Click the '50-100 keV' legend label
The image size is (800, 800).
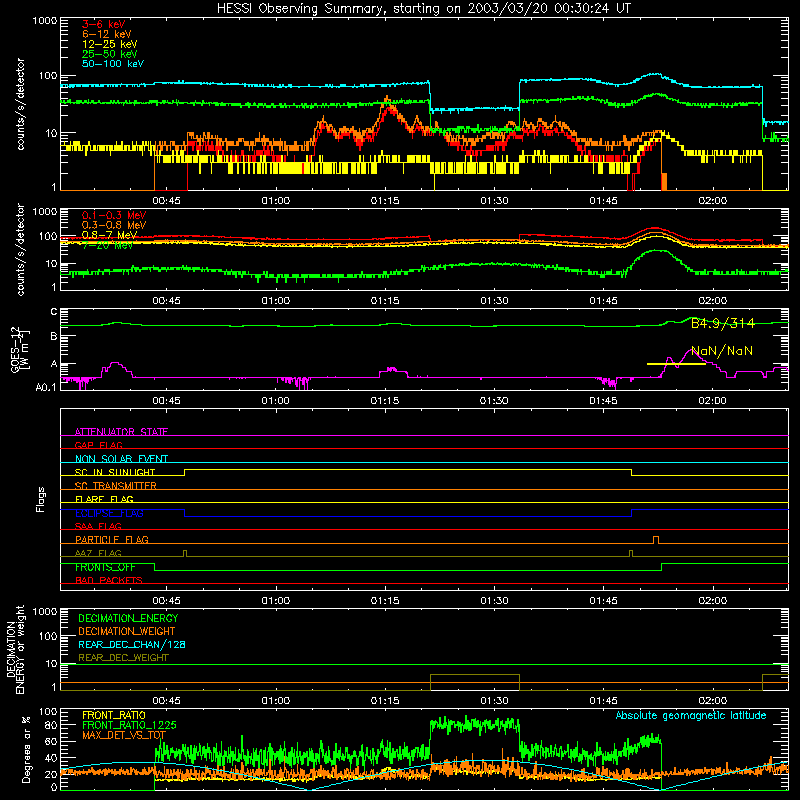pyautogui.click(x=113, y=64)
